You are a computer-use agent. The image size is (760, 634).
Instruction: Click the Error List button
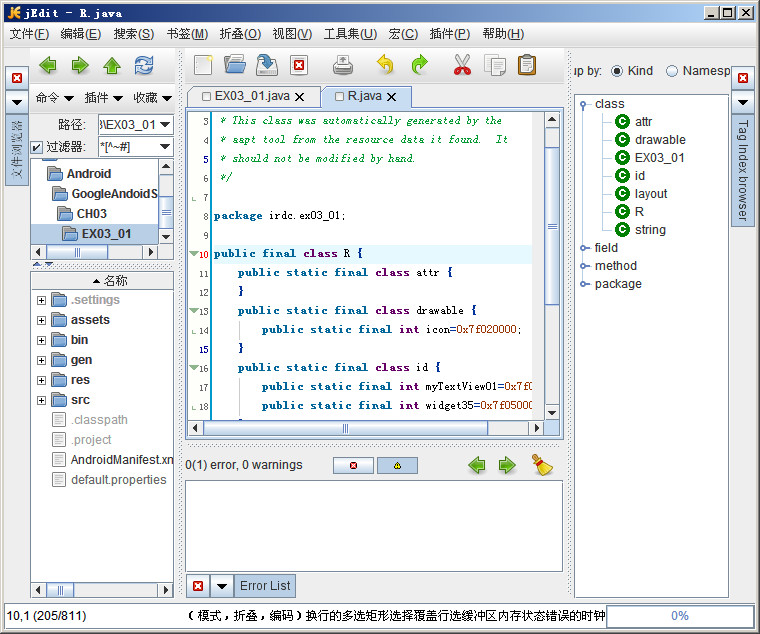(265, 586)
